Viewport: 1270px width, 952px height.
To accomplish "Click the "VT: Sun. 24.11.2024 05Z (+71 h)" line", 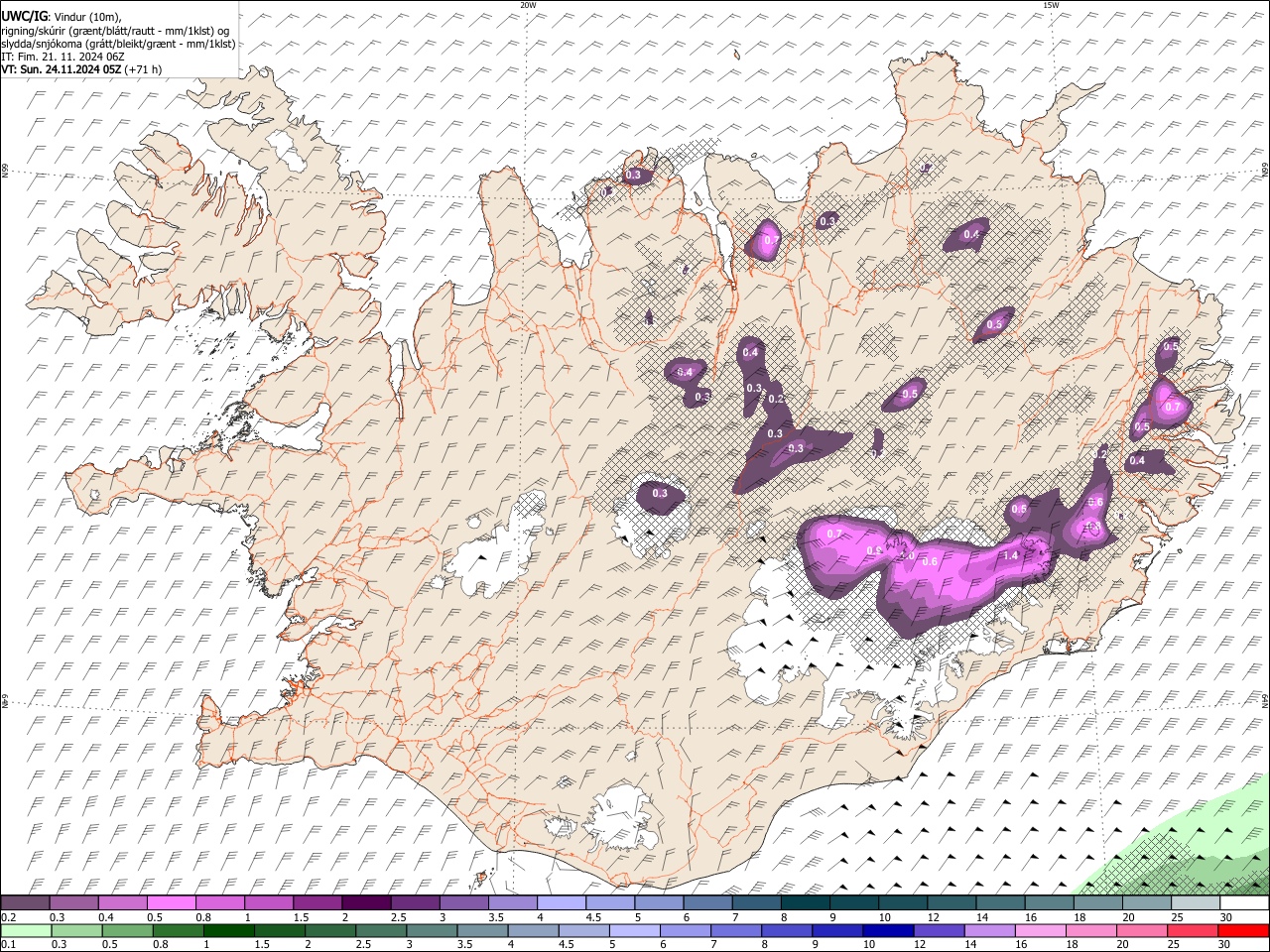I will [x=81, y=69].
